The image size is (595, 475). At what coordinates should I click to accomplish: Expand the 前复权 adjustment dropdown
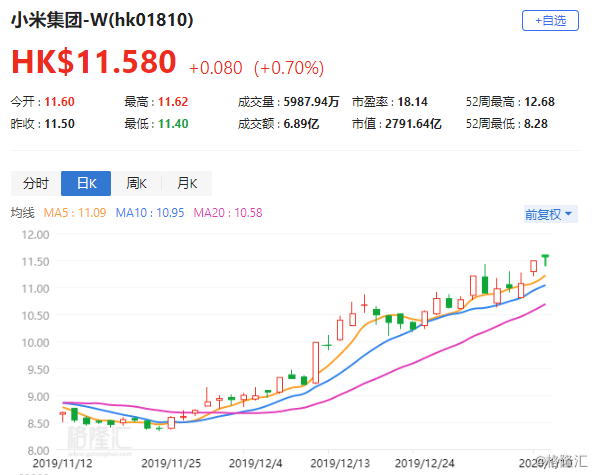coord(551,214)
